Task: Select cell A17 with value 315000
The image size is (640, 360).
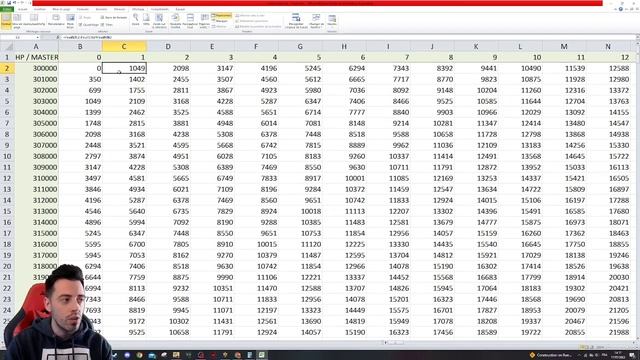Action: click(36, 233)
